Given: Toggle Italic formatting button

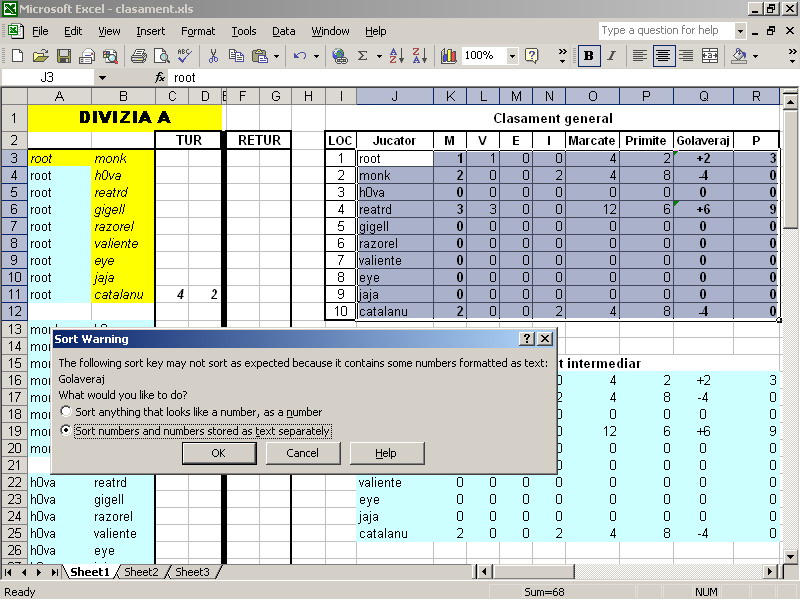Looking at the screenshot, I should pos(612,56).
